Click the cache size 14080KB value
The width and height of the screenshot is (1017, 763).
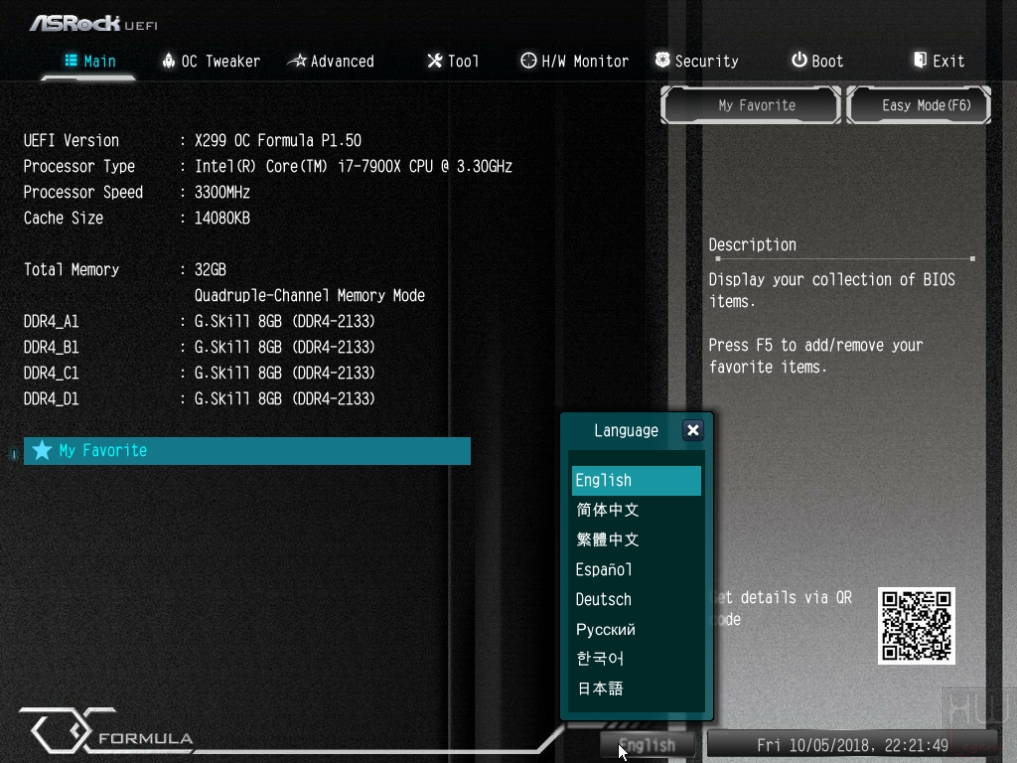click(222, 219)
